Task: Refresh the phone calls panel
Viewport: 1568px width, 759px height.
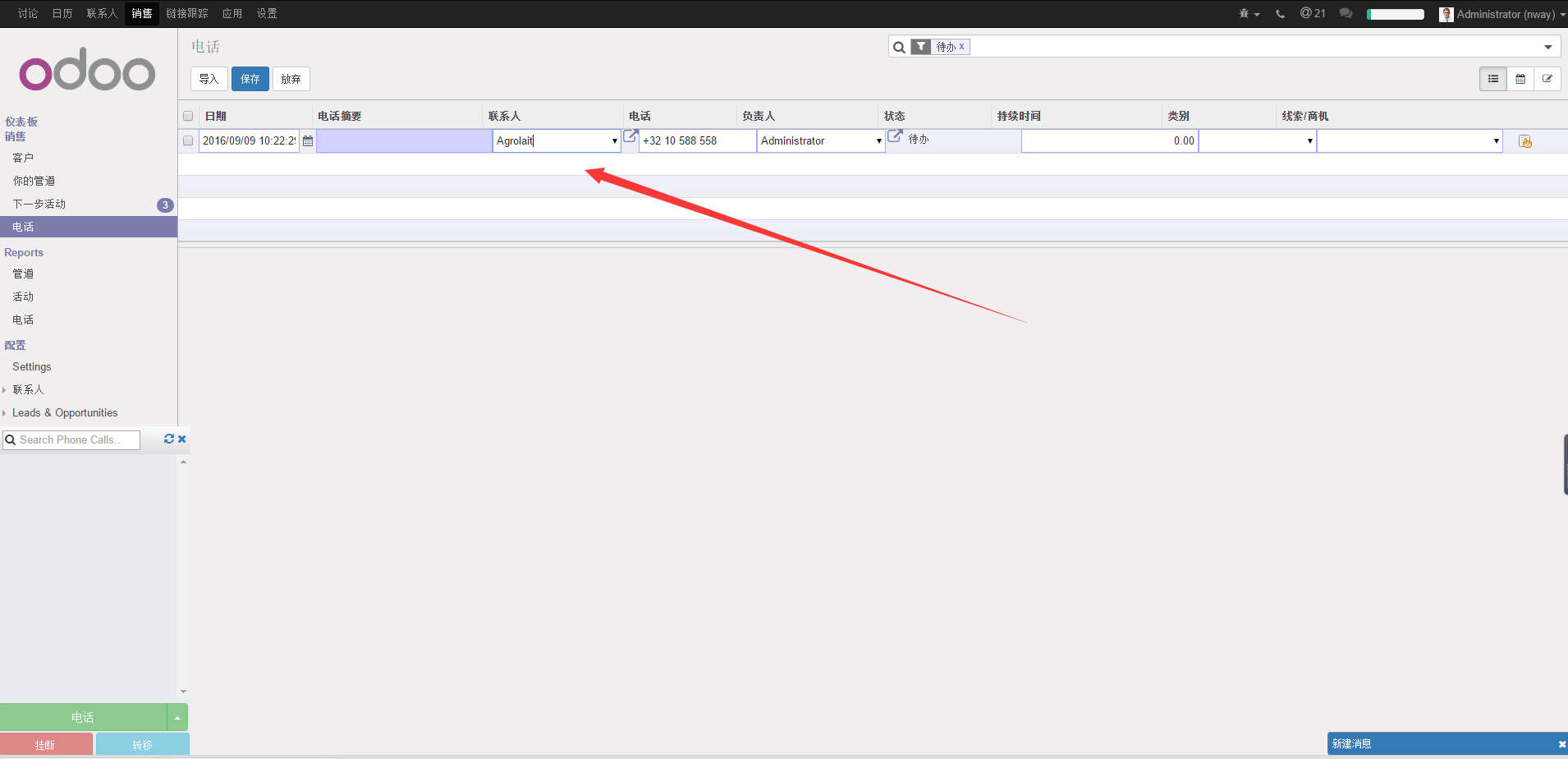Action: click(x=169, y=439)
